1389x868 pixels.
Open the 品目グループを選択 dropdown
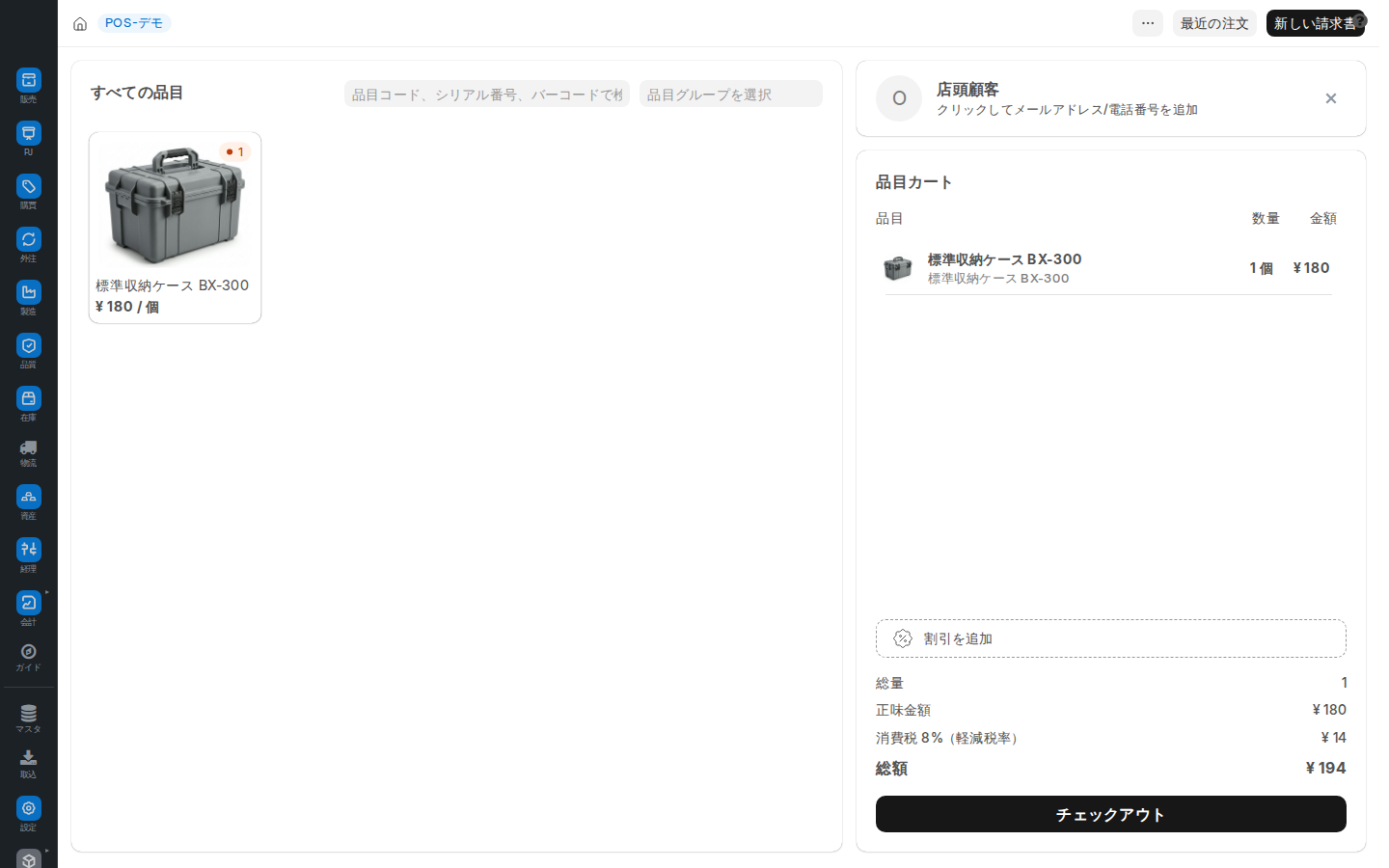click(x=731, y=94)
